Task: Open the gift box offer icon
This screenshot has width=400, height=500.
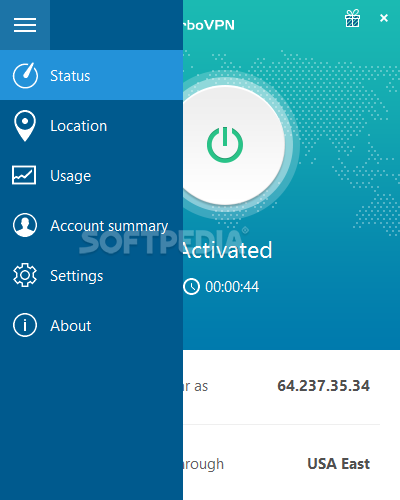Action: [352, 18]
